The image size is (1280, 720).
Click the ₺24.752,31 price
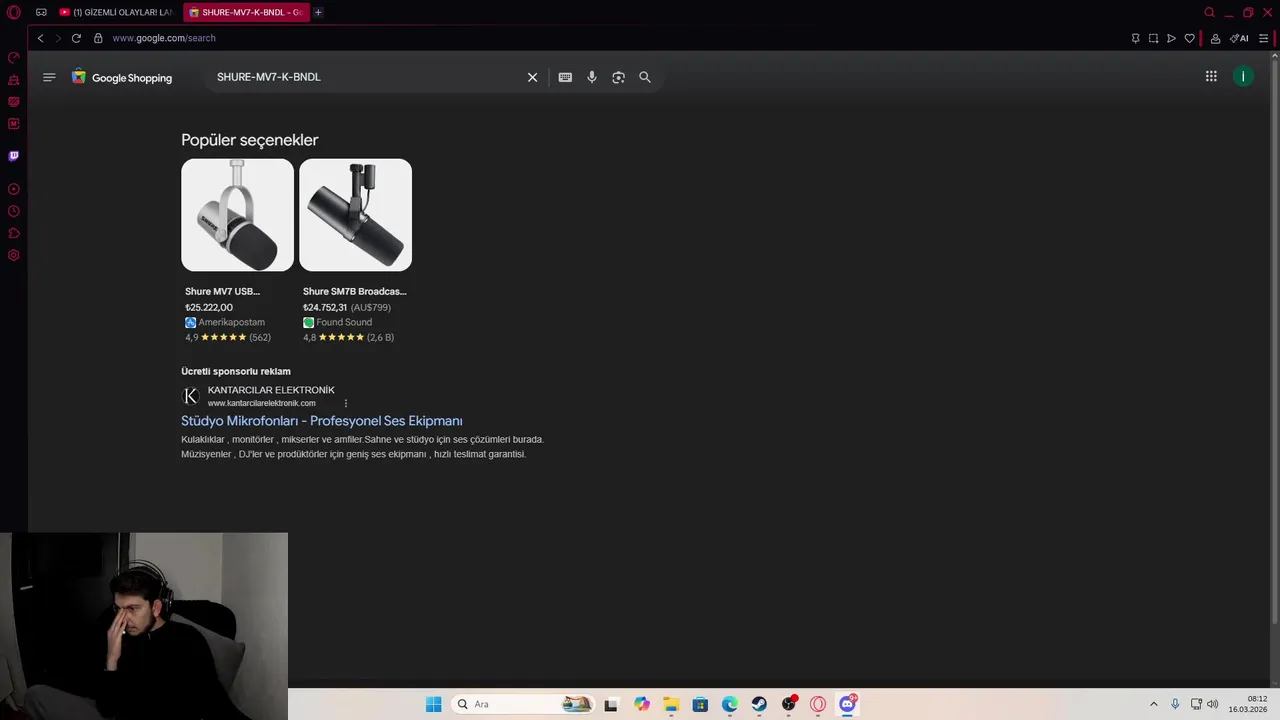pyautogui.click(x=325, y=307)
